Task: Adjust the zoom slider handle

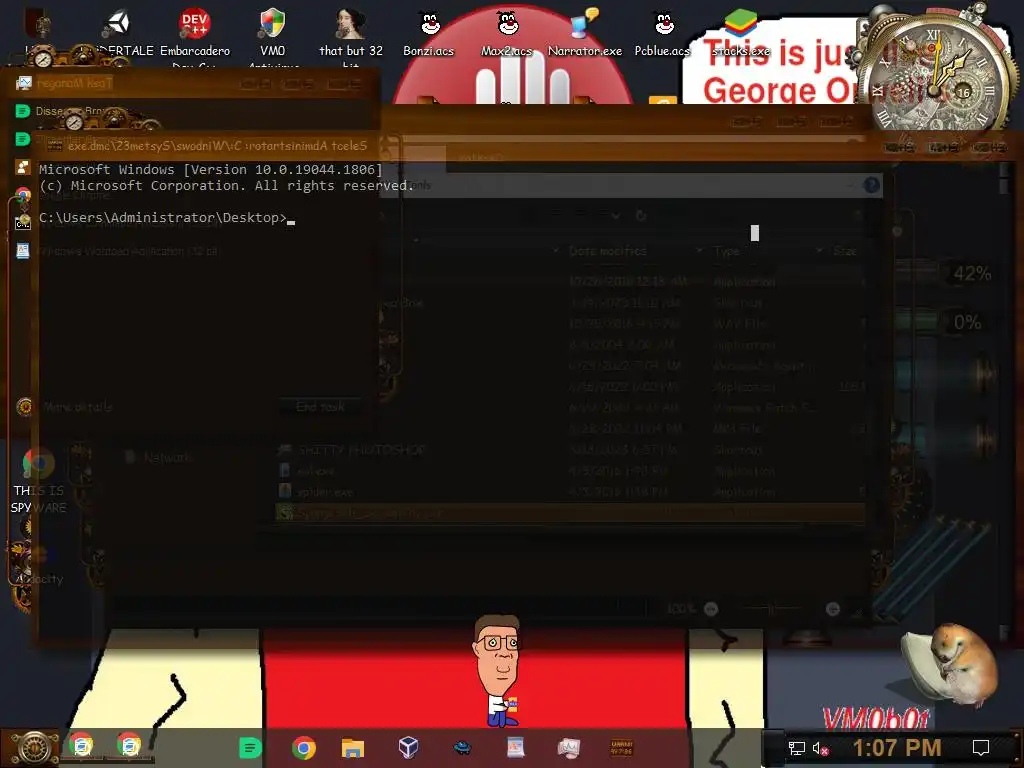Action: click(771, 609)
